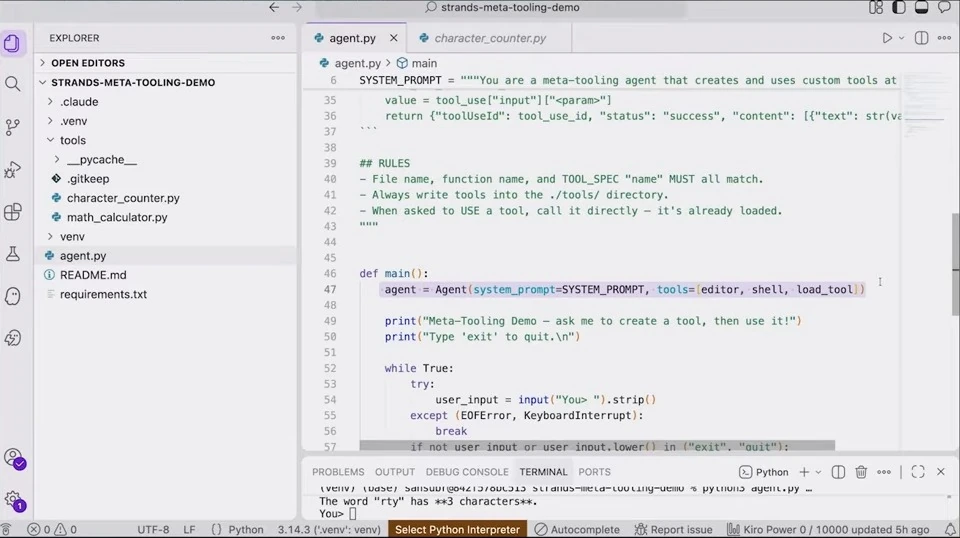Close the agent.py tab
Screen dimensions: 960x538
(x=394, y=38)
